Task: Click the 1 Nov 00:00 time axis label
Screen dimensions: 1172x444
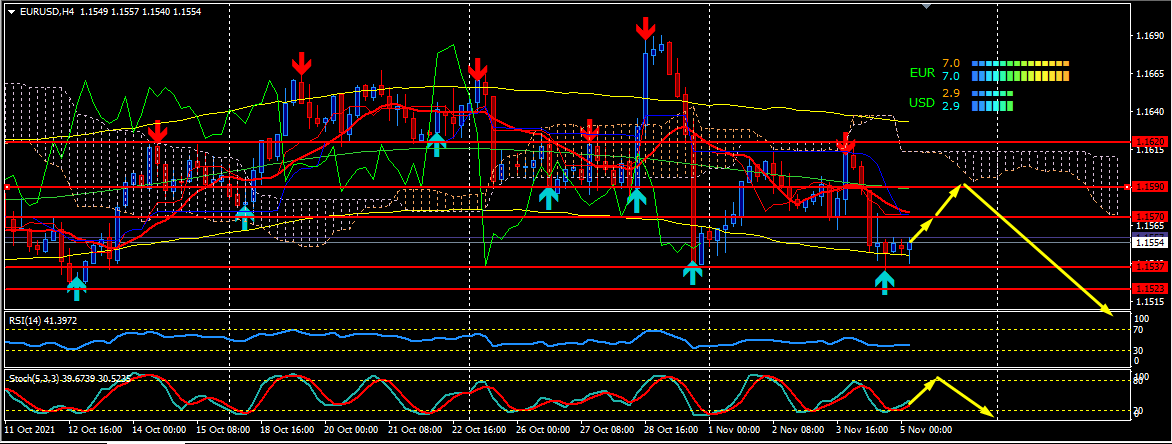Action: (x=732, y=431)
